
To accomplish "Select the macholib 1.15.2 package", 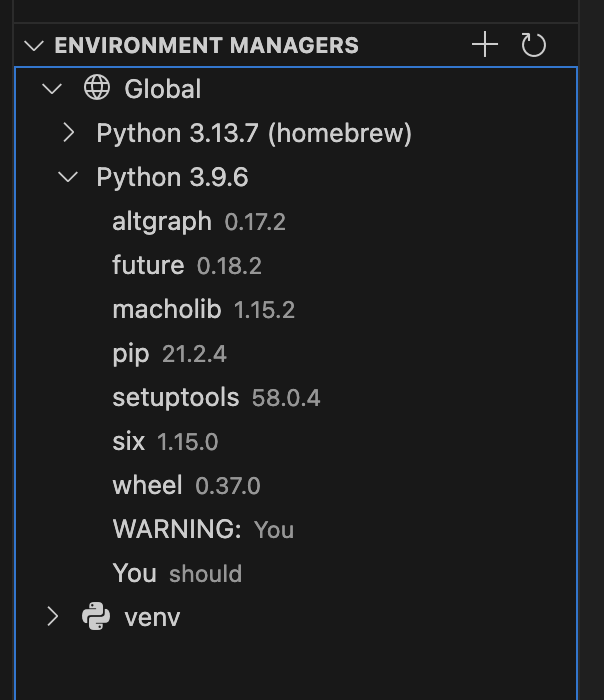I will pos(296,309).
